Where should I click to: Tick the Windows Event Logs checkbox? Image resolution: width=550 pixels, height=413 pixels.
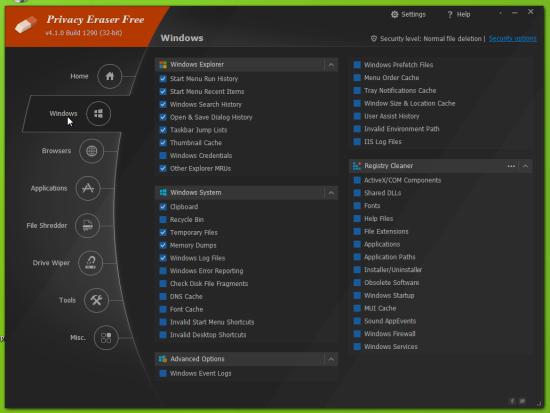pos(163,373)
